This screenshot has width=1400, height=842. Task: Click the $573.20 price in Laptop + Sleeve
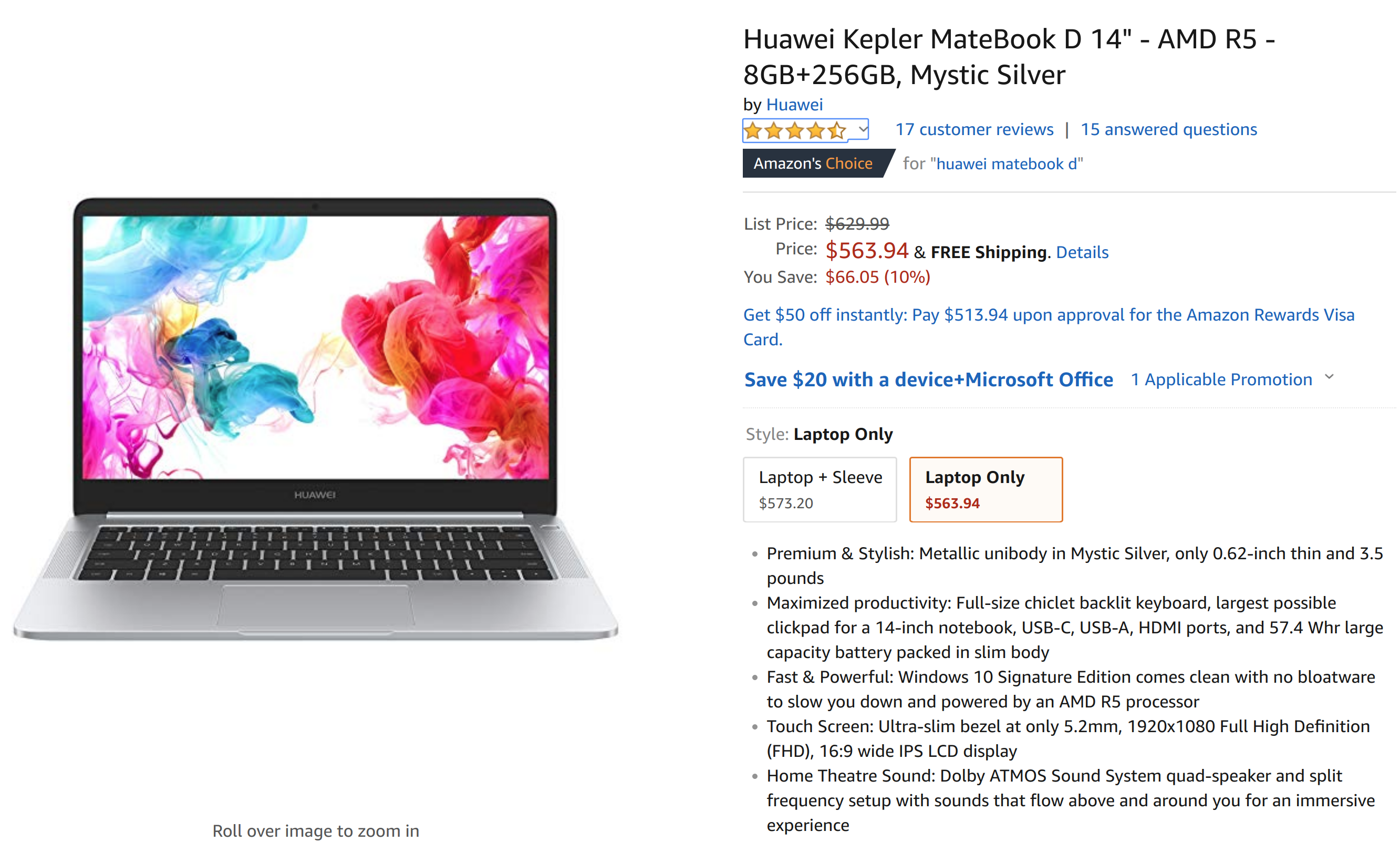click(x=785, y=502)
